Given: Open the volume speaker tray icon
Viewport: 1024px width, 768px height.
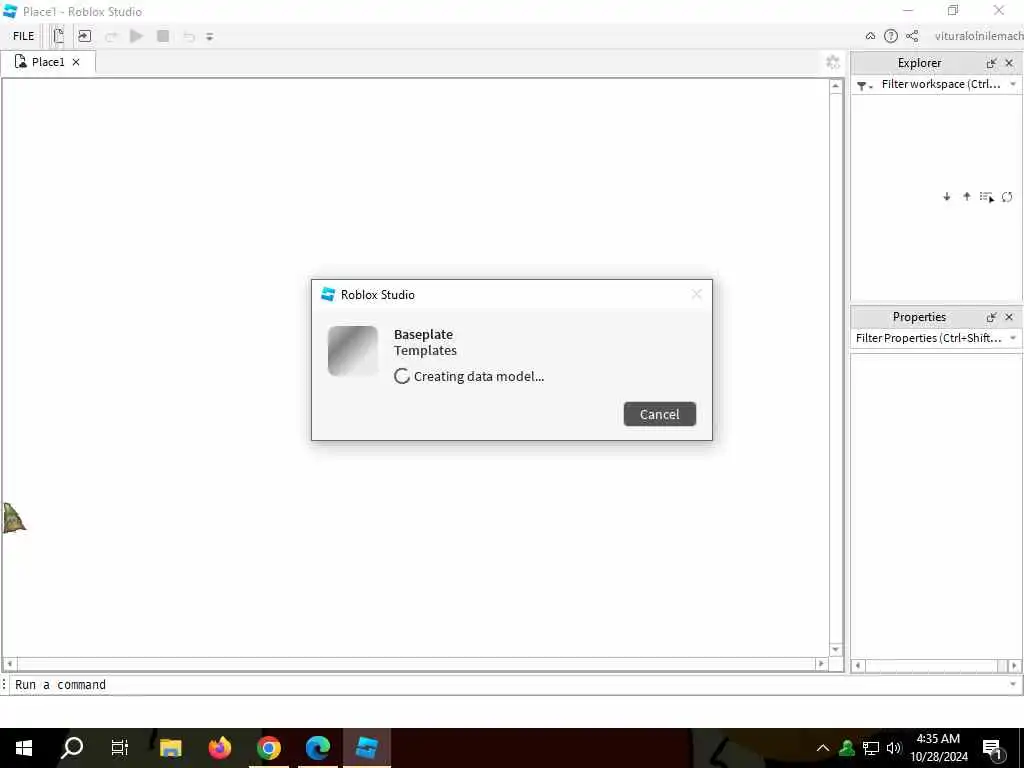Looking at the screenshot, I should coord(894,748).
